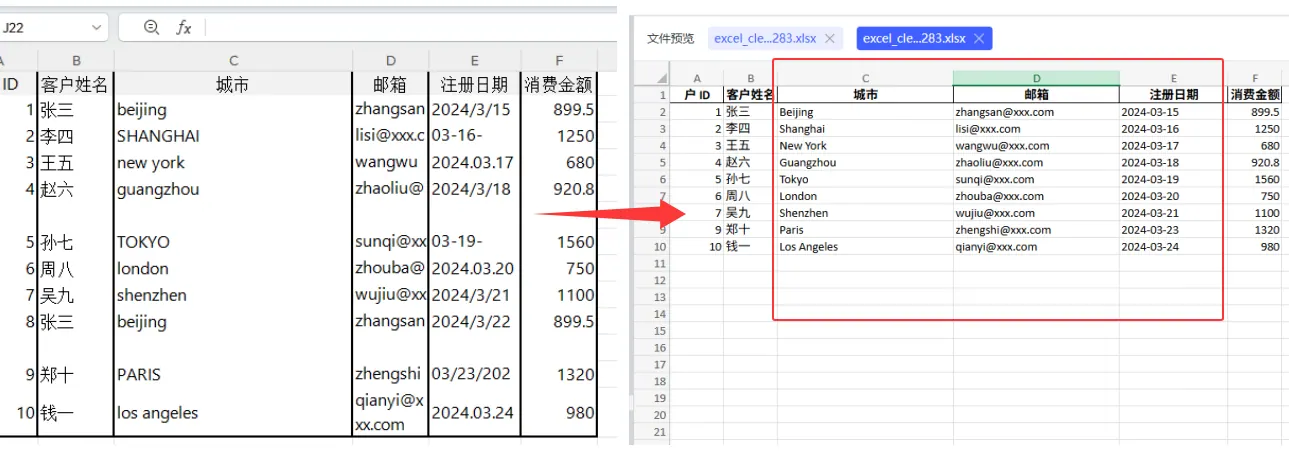Select the 'Los Angeles' cell in the preview sheet
1289x456 pixels.
[865, 246]
